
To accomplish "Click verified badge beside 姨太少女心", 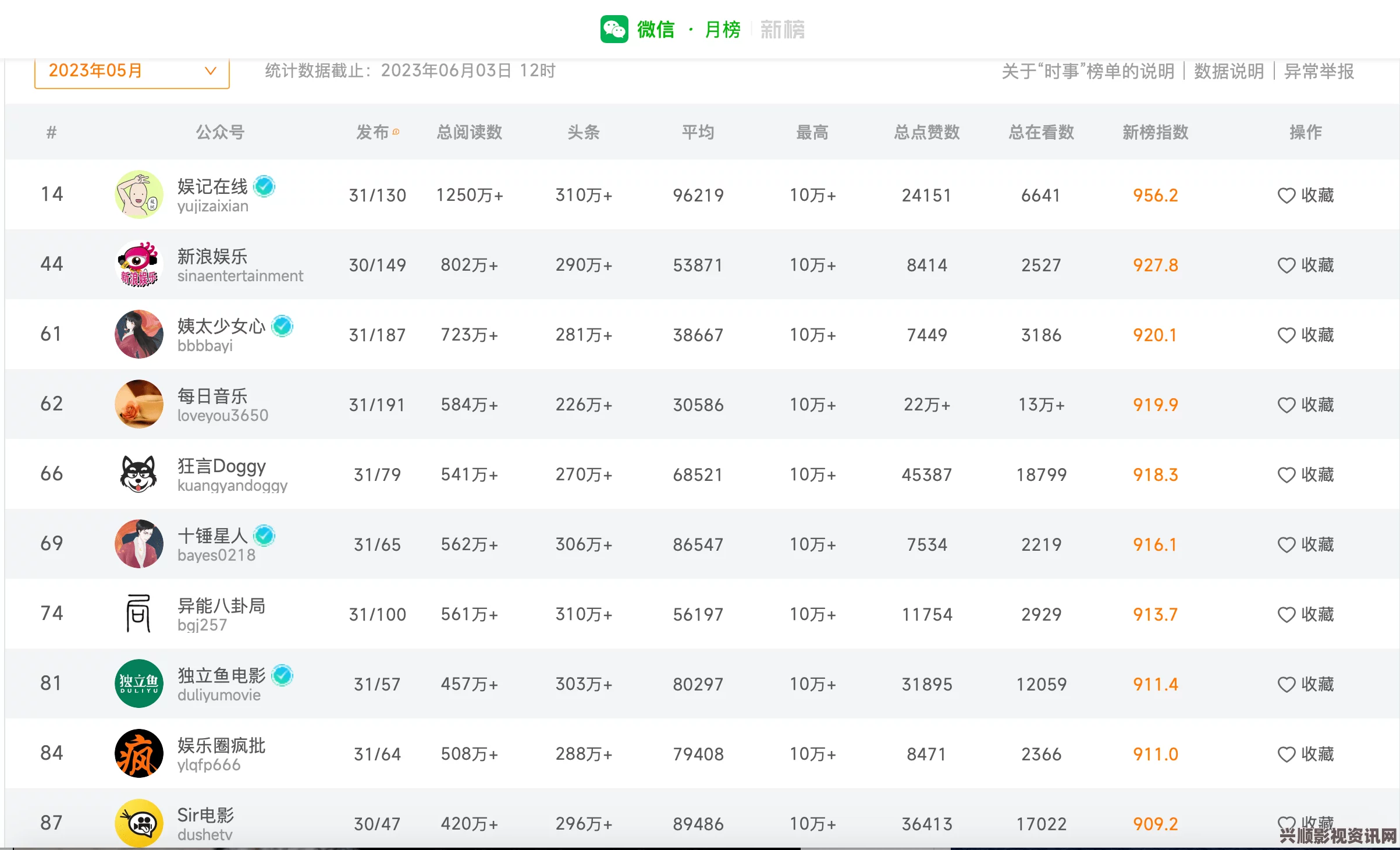I will point(283,326).
